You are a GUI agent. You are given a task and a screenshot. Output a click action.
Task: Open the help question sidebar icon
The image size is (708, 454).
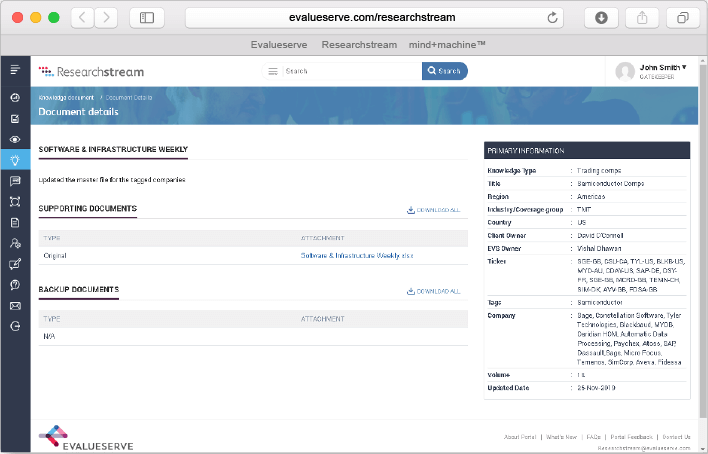click(15, 285)
